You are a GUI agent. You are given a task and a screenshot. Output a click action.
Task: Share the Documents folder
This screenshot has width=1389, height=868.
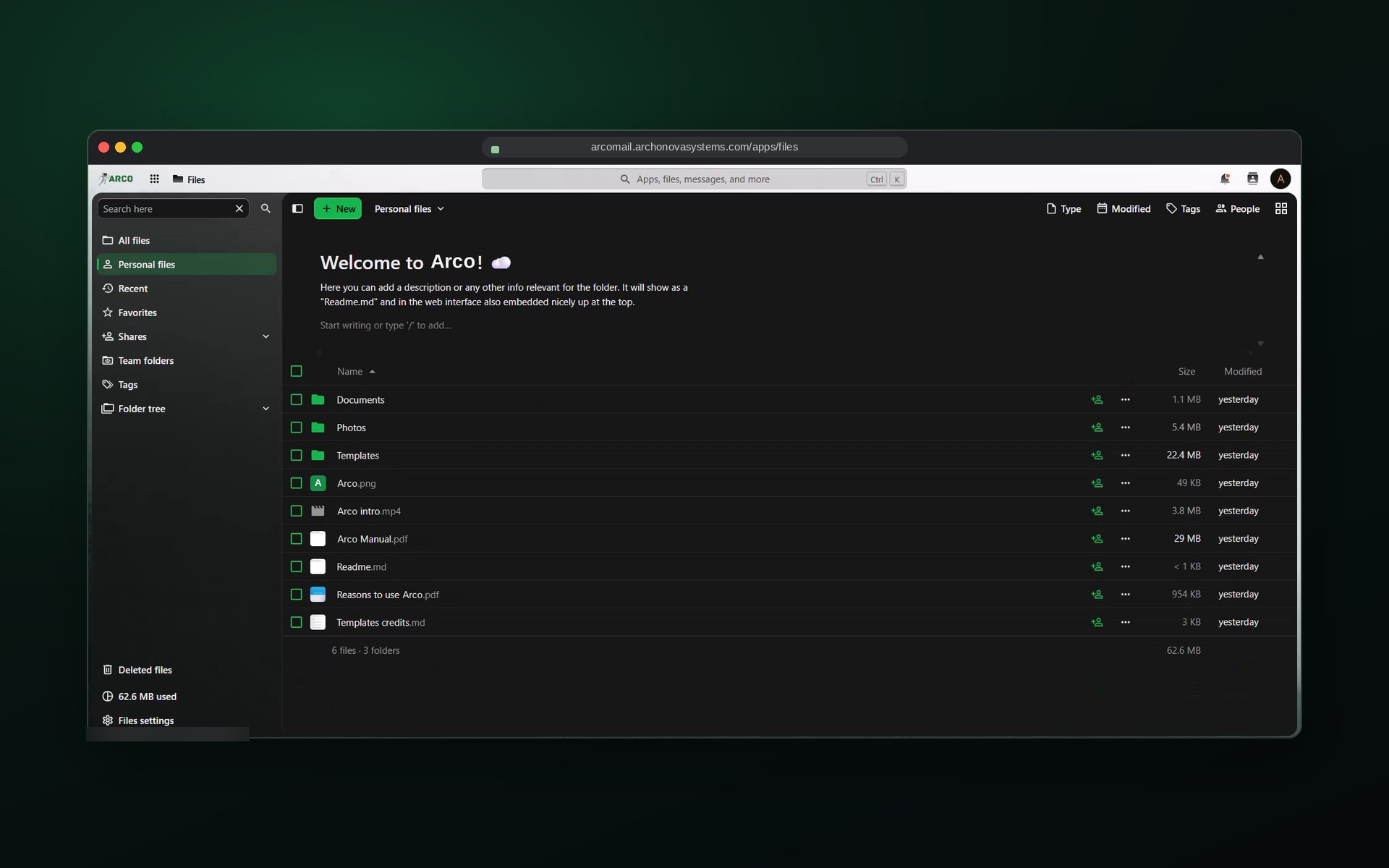(1097, 399)
